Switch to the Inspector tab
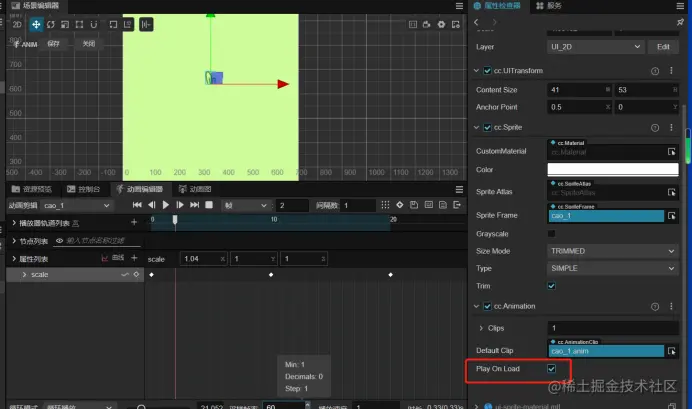The height and width of the screenshot is (409, 692). click(x=497, y=6)
